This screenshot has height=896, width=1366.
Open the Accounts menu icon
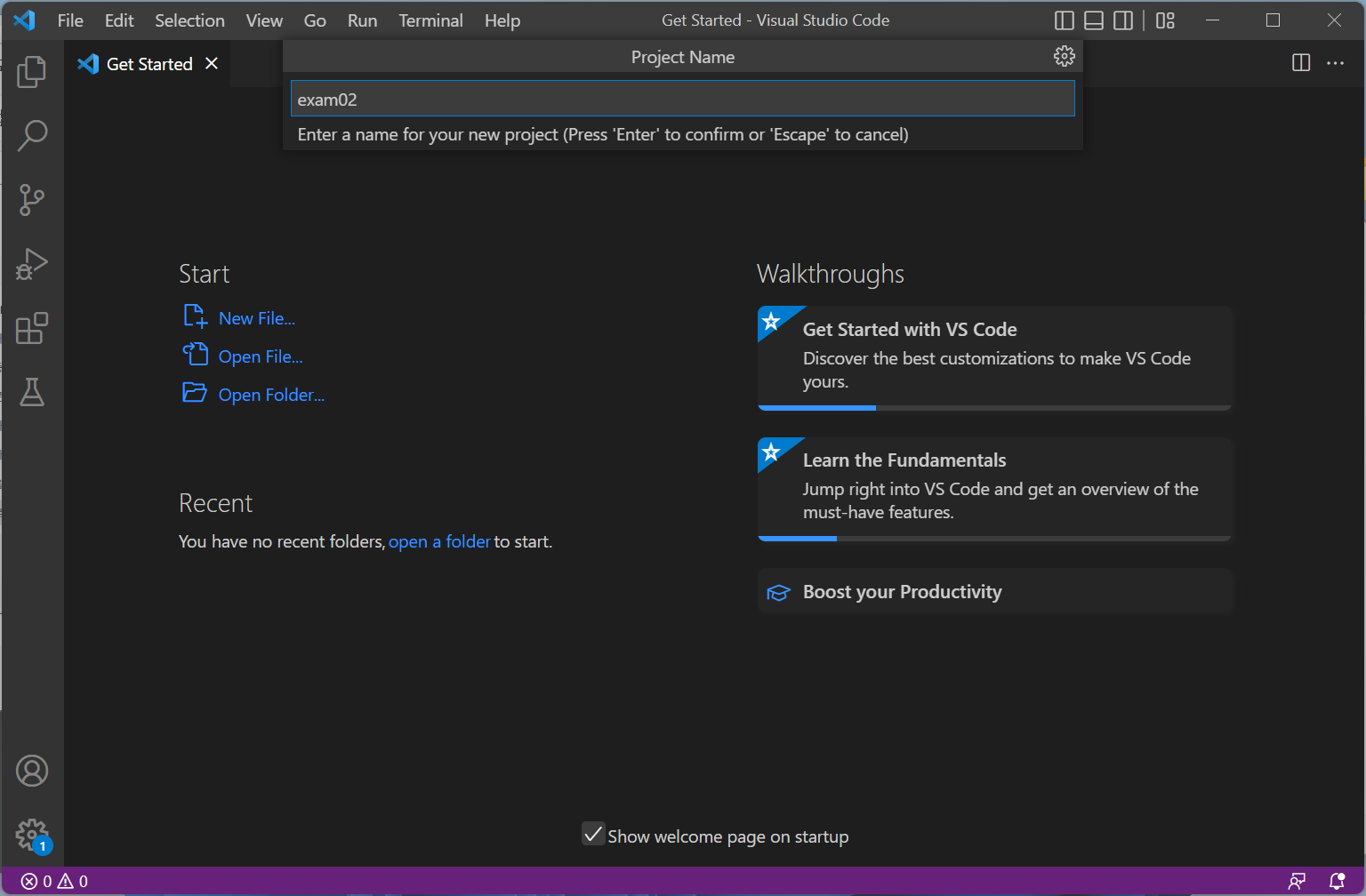32,771
